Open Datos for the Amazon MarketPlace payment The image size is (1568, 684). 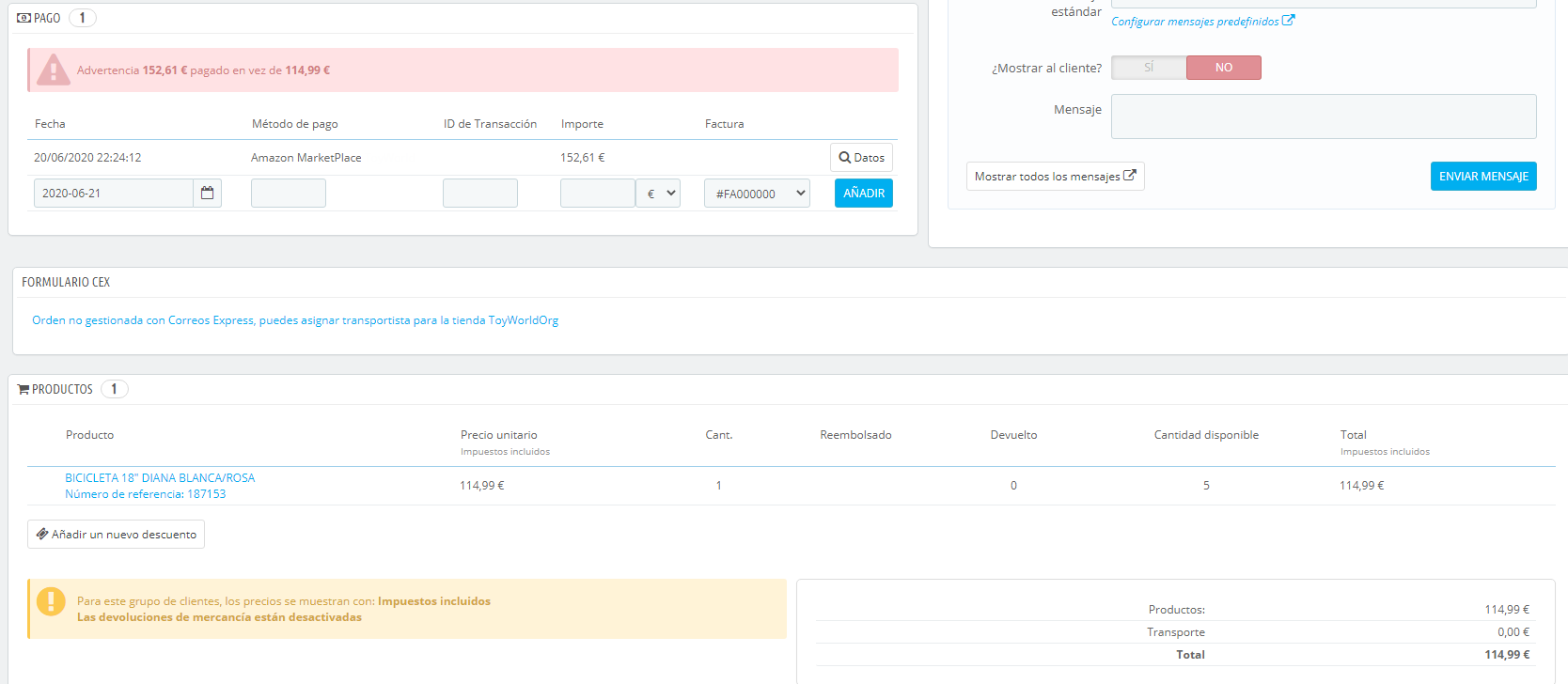861,158
